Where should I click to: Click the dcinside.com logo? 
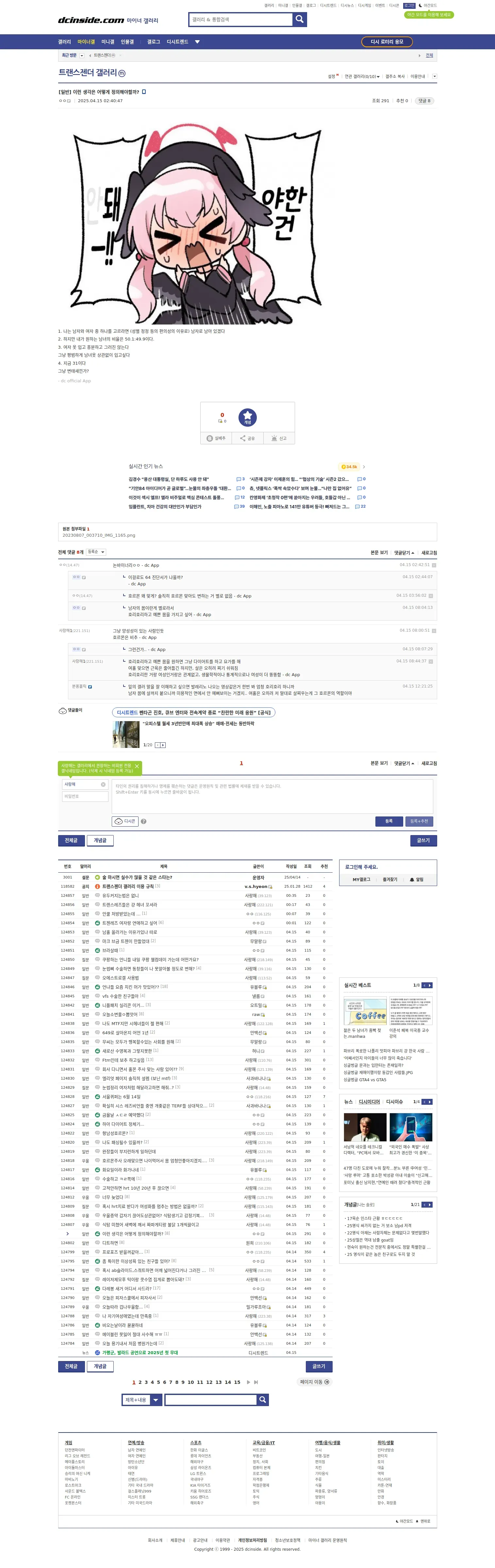point(91,20)
